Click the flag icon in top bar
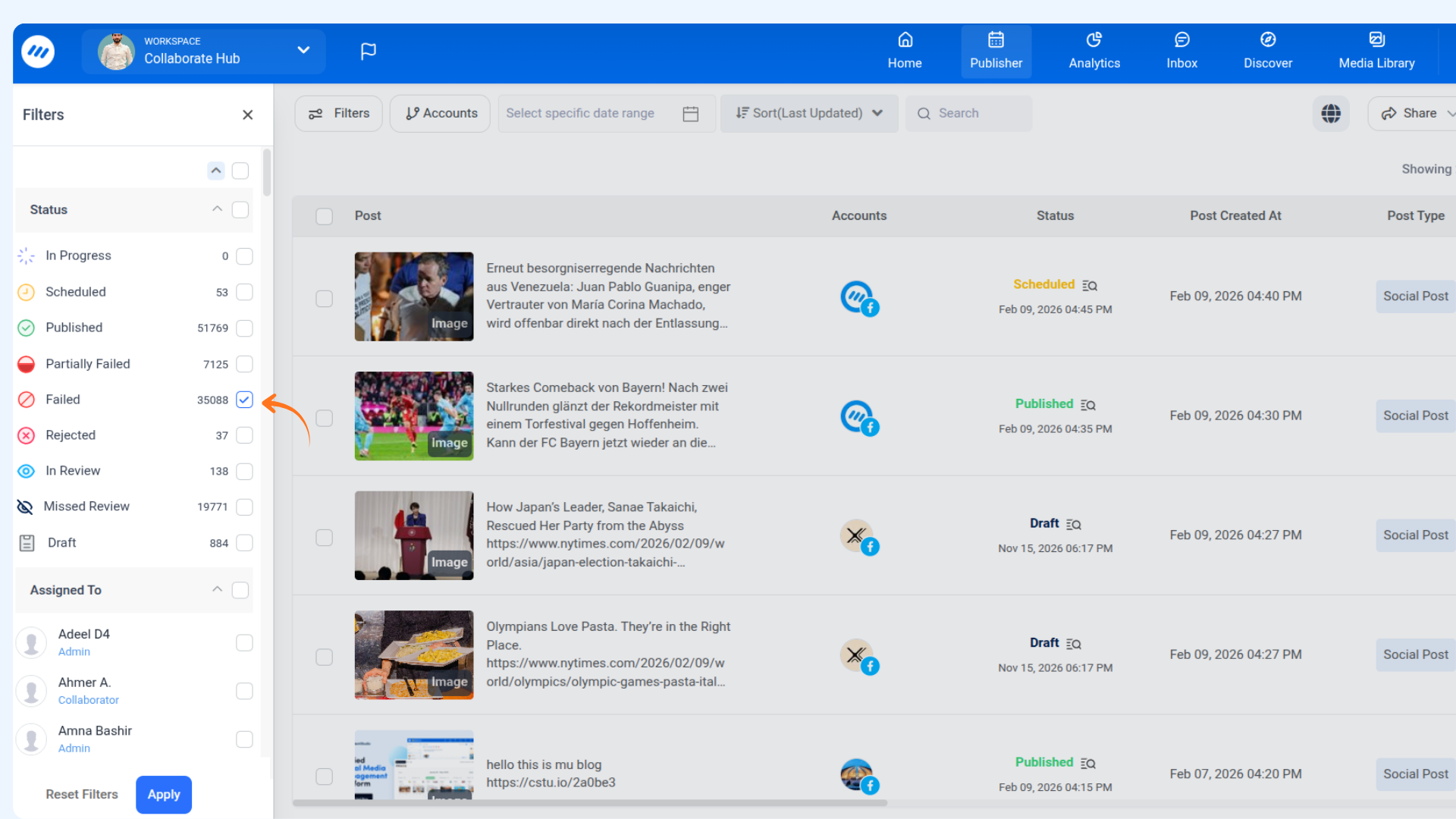Screen dimensions: 1456x819 pyautogui.click(x=368, y=51)
